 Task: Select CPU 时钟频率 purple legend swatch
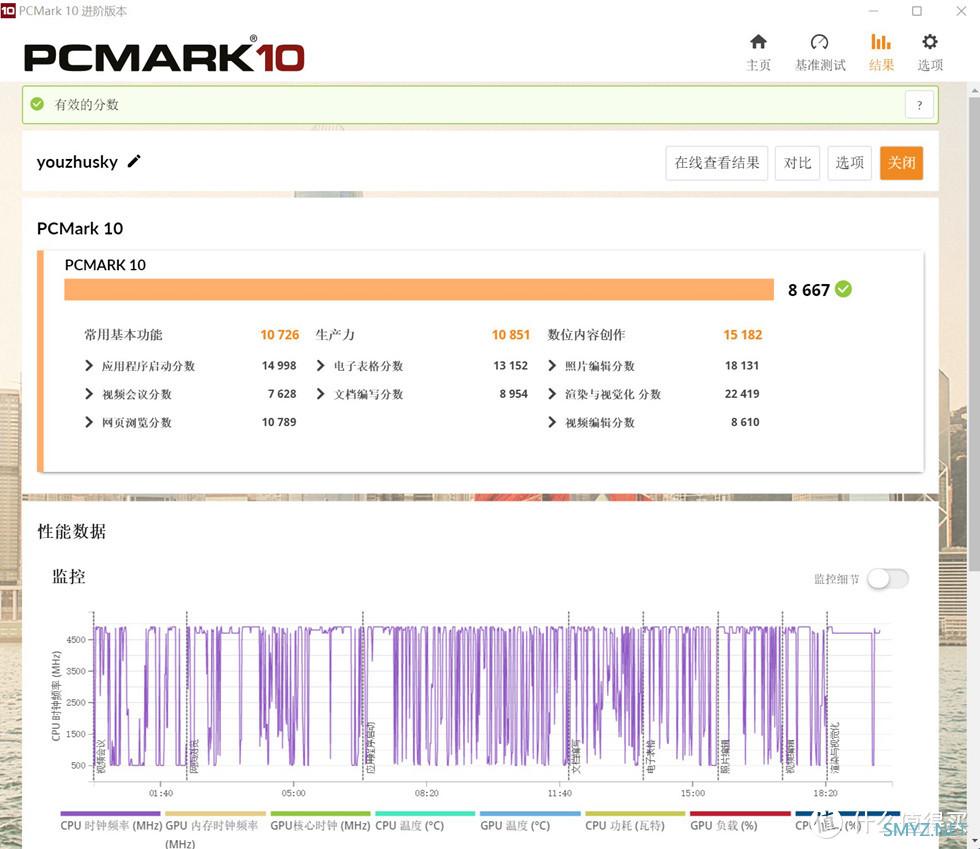(x=110, y=813)
